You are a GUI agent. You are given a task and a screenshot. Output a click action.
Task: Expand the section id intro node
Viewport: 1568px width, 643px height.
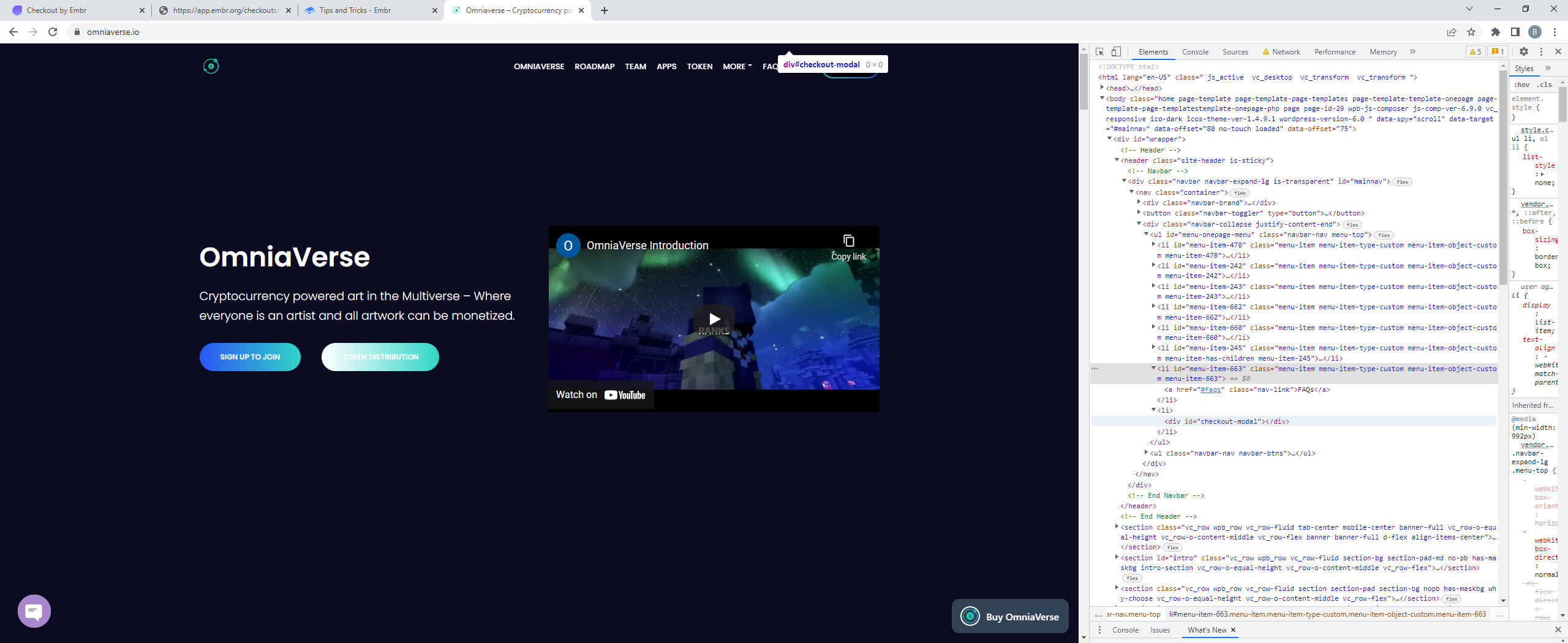coord(1117,557)
